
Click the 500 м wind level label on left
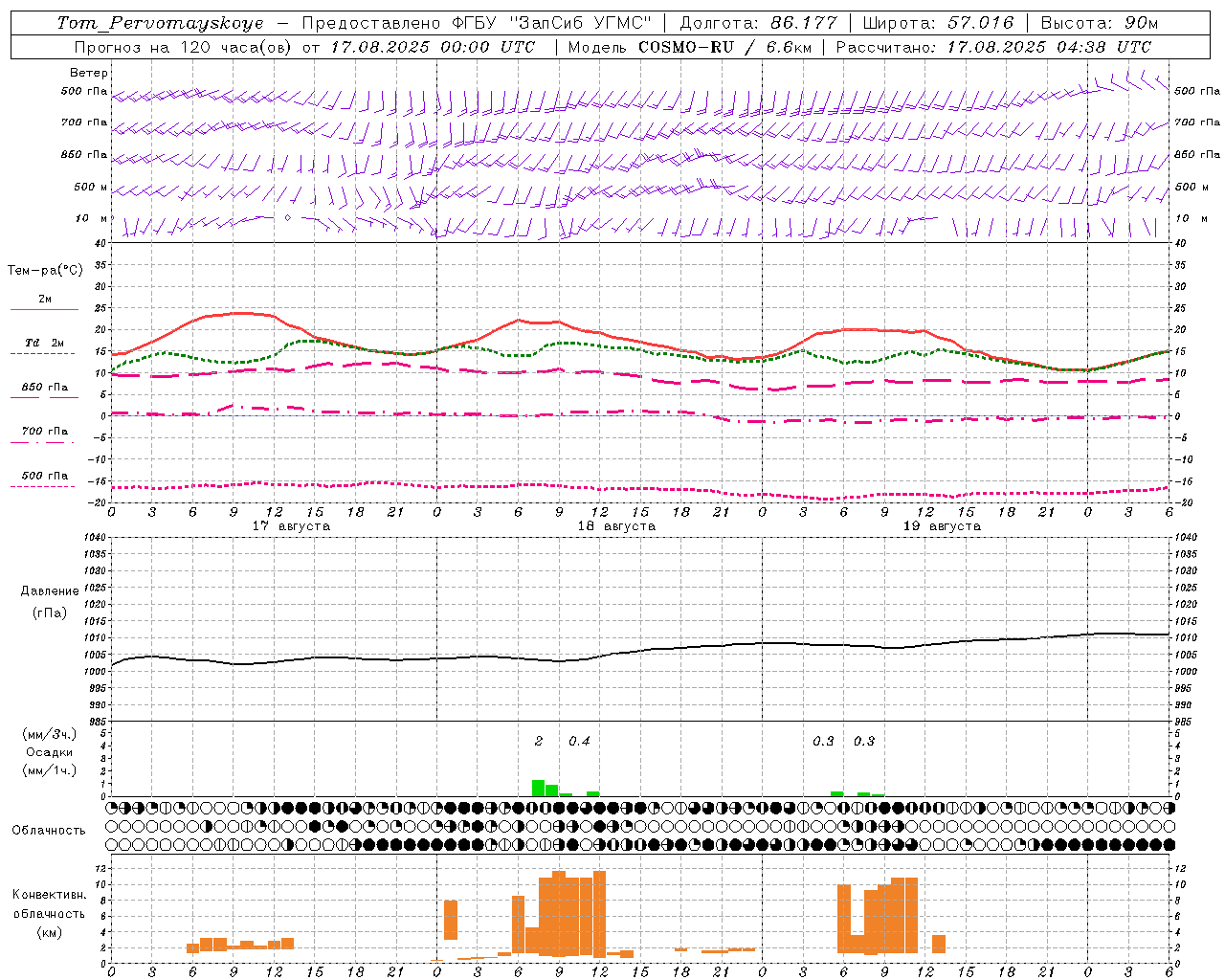point(91,187)
